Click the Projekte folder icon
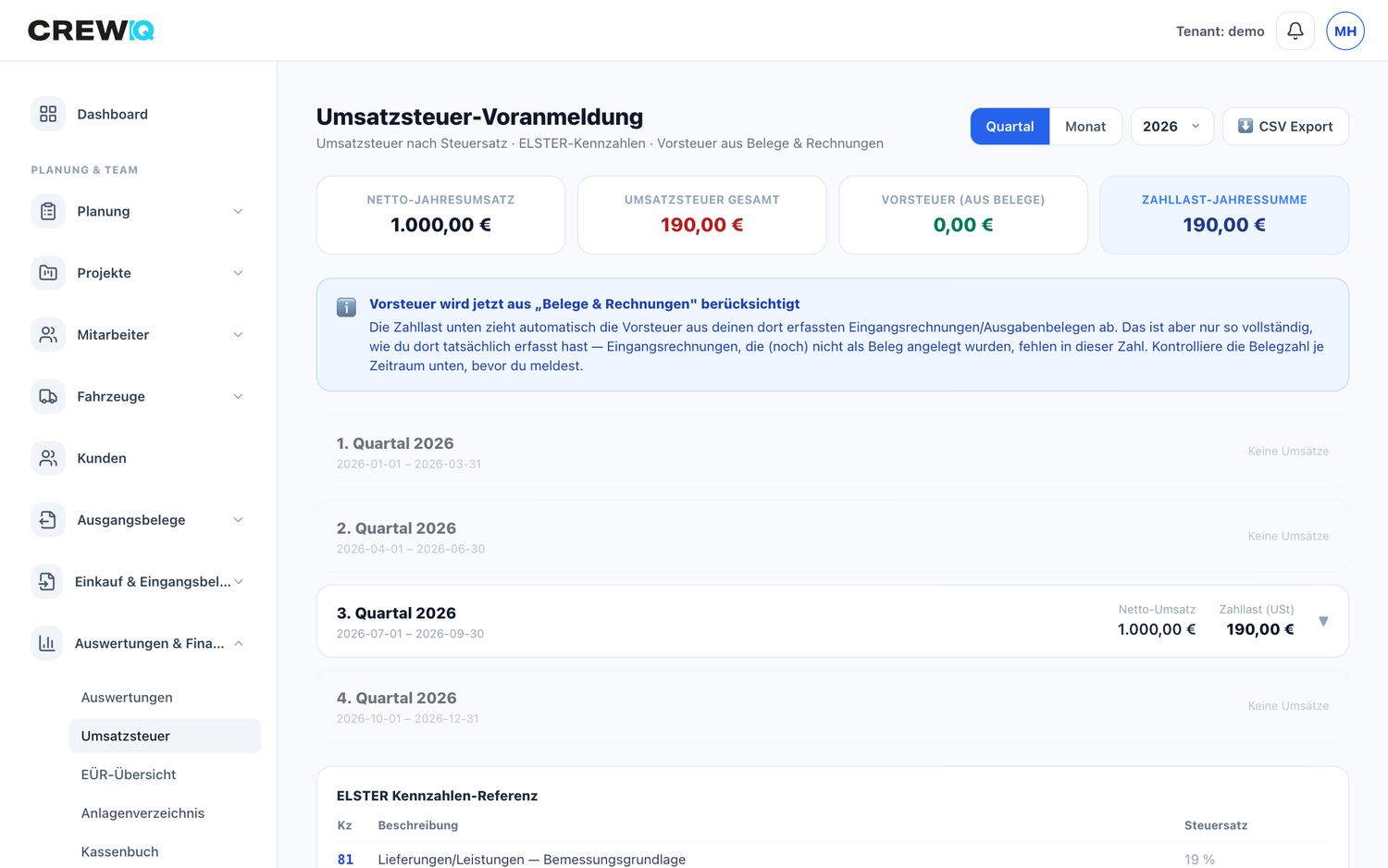The height and width of the screenshot is (868, 1388). tap(48, 273)
